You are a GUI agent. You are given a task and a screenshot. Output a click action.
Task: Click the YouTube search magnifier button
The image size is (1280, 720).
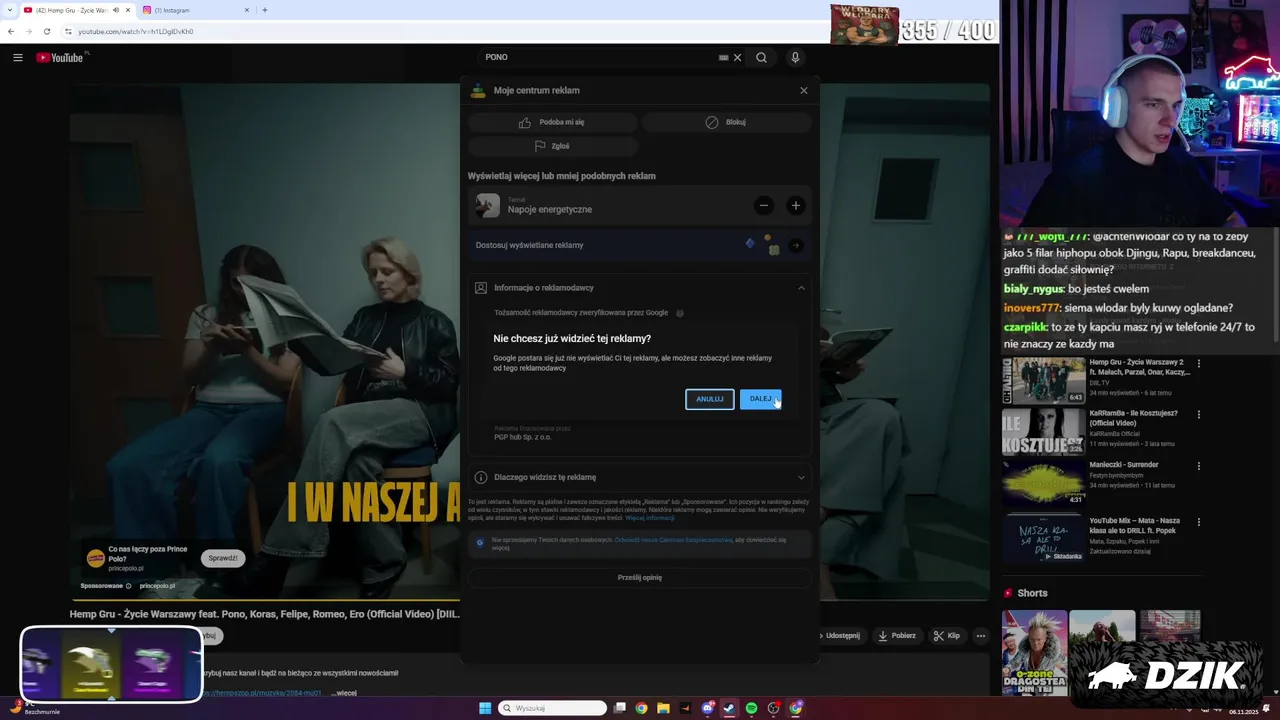(x=761, y=57)
